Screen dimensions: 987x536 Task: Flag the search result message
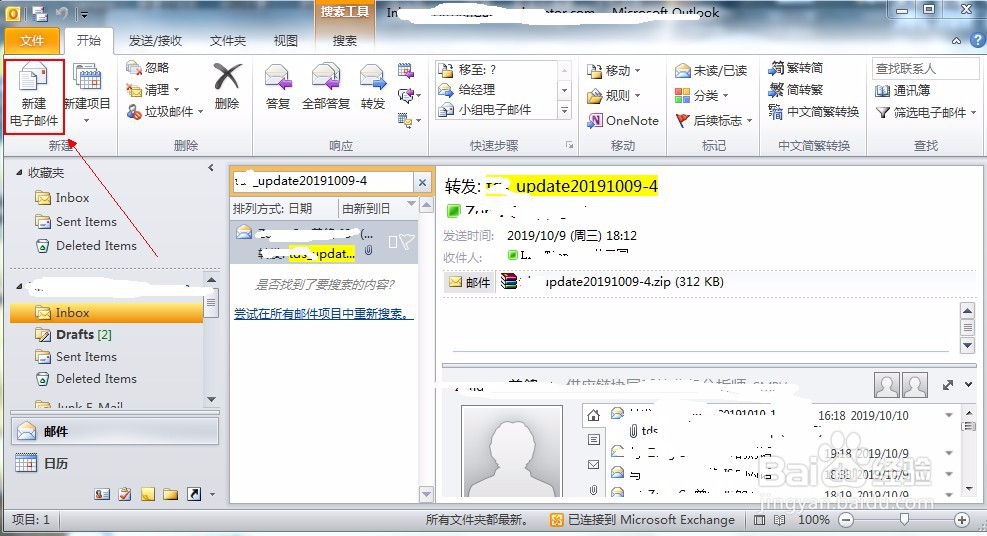pyautogui.click(x=407, y=242)
